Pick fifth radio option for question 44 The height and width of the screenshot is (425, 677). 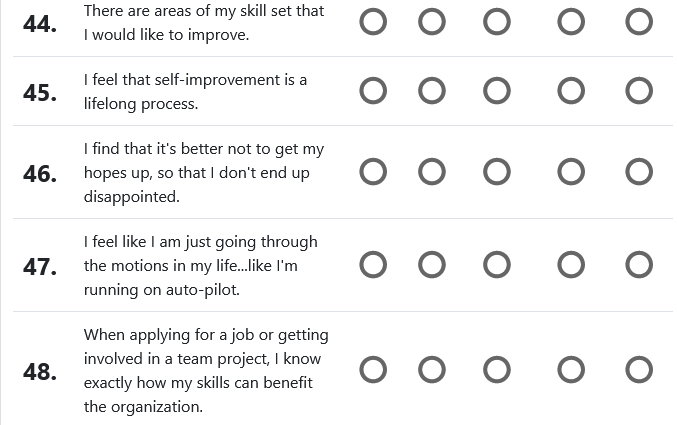639,22
